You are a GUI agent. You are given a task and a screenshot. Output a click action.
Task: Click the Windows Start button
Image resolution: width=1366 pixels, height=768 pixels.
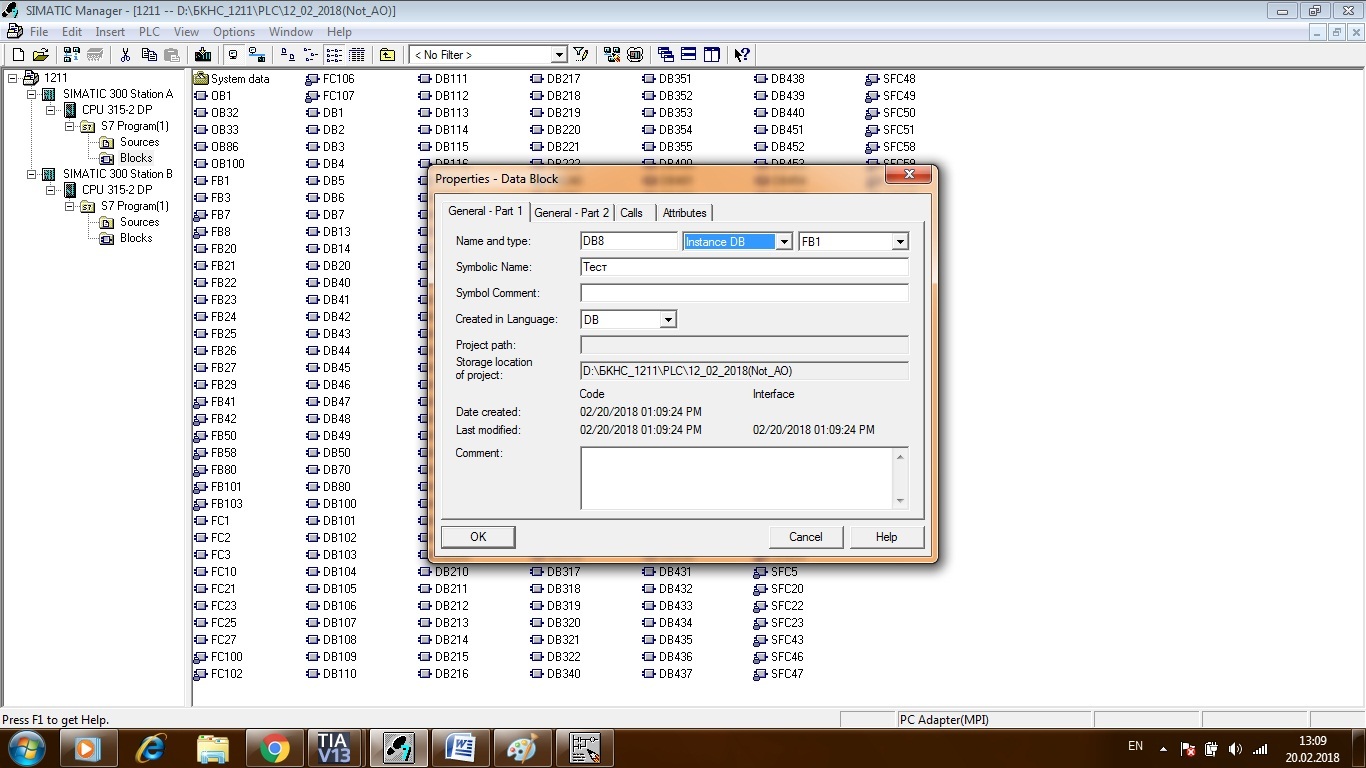27,748
